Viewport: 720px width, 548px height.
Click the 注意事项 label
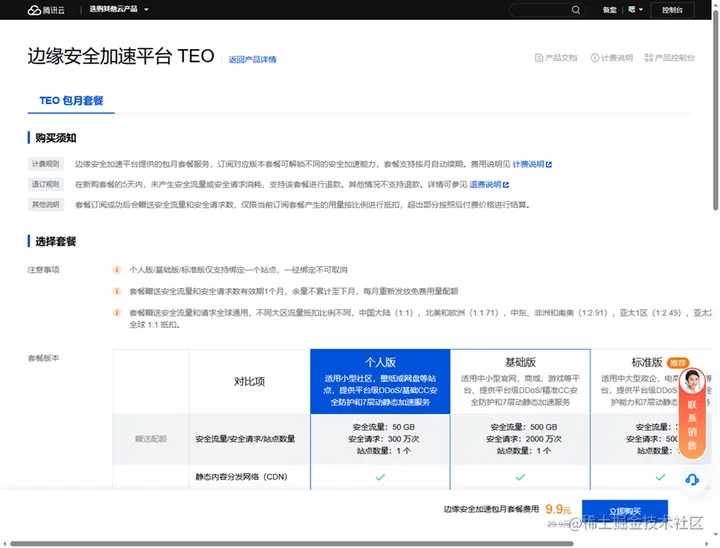44,270
